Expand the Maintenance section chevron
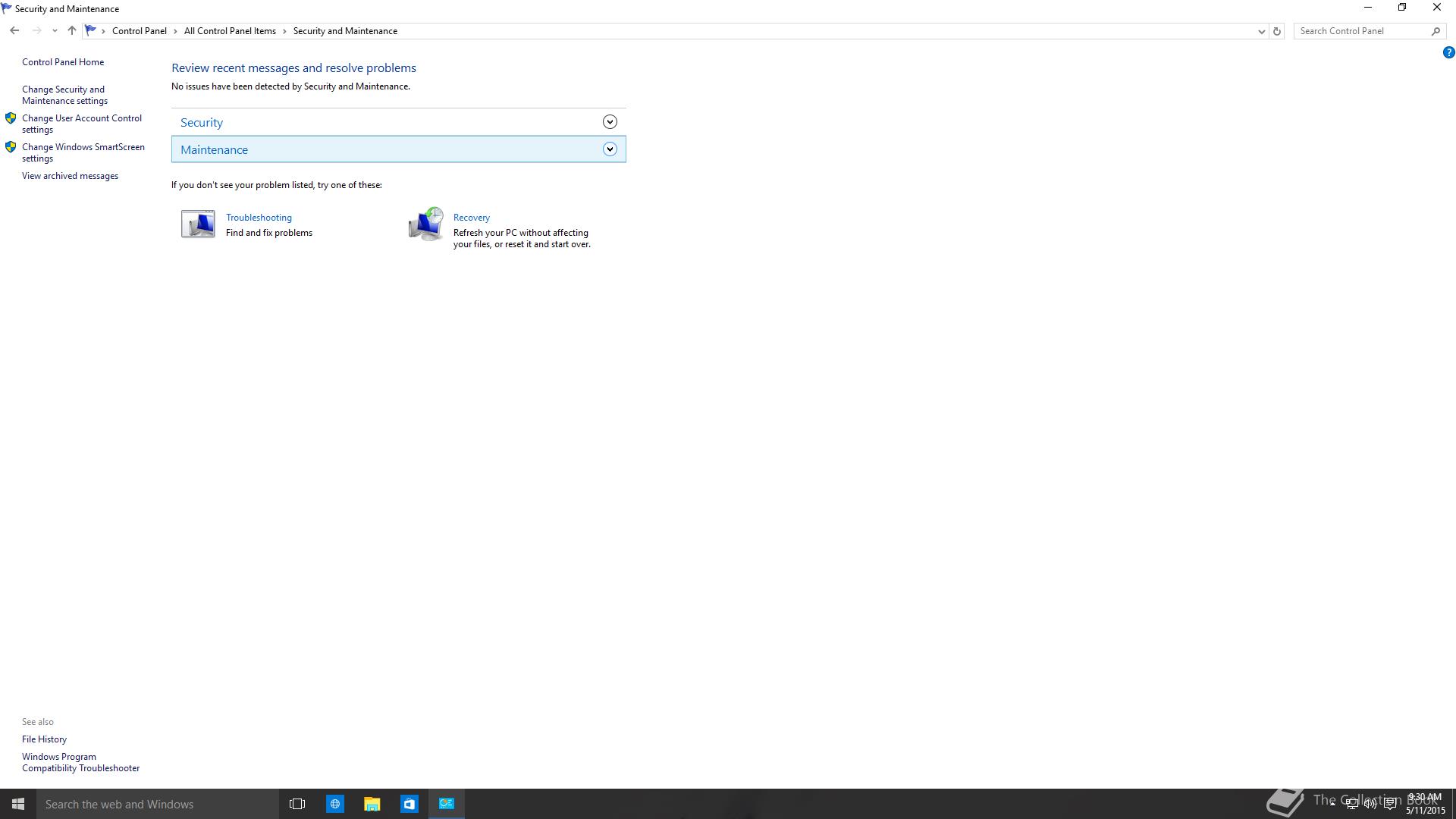The width and height of the screenshot is (1456, 819). point(610,149)
